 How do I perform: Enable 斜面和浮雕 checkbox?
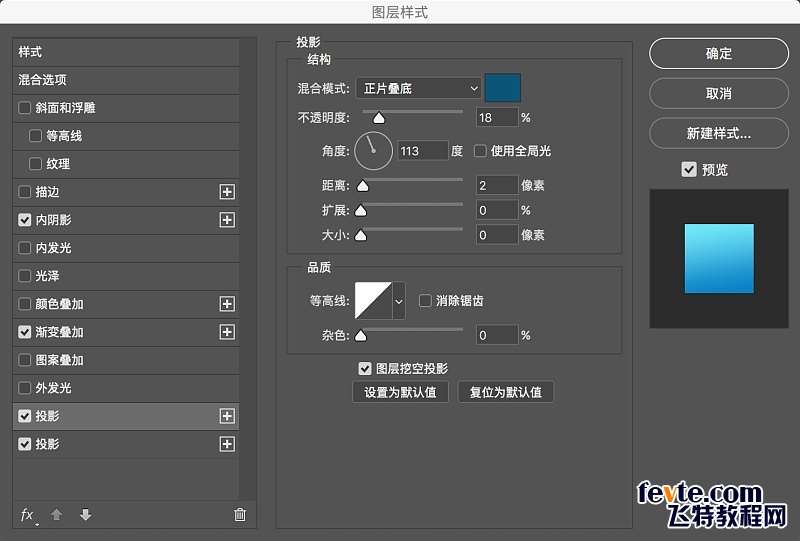(x=24, y=108)
